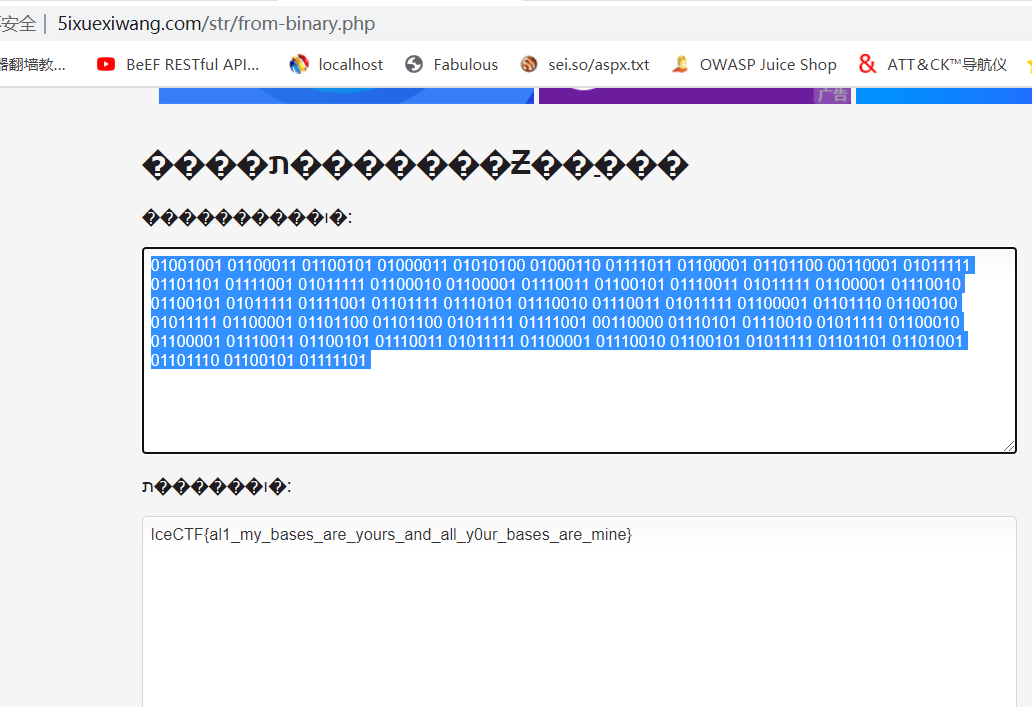Click the resize grip of the binary textarea
1032x707 pixels.
click(1009, 446)
